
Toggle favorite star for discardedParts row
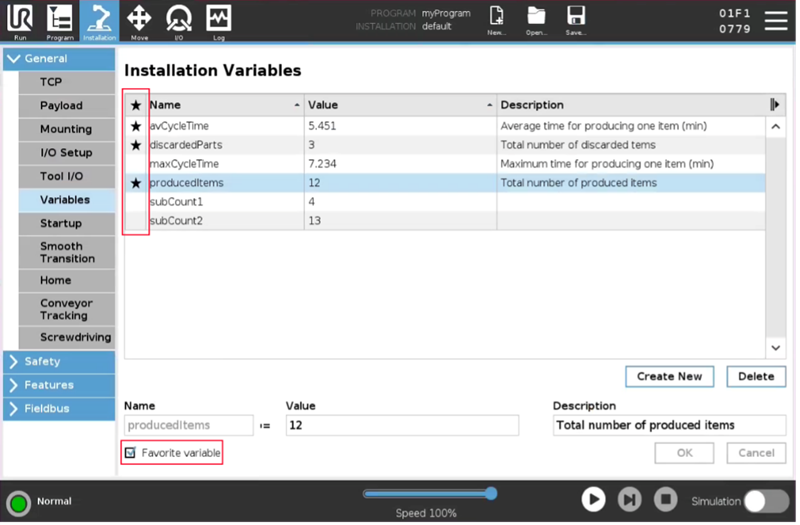pyautogui.click(x=136, y=145)
